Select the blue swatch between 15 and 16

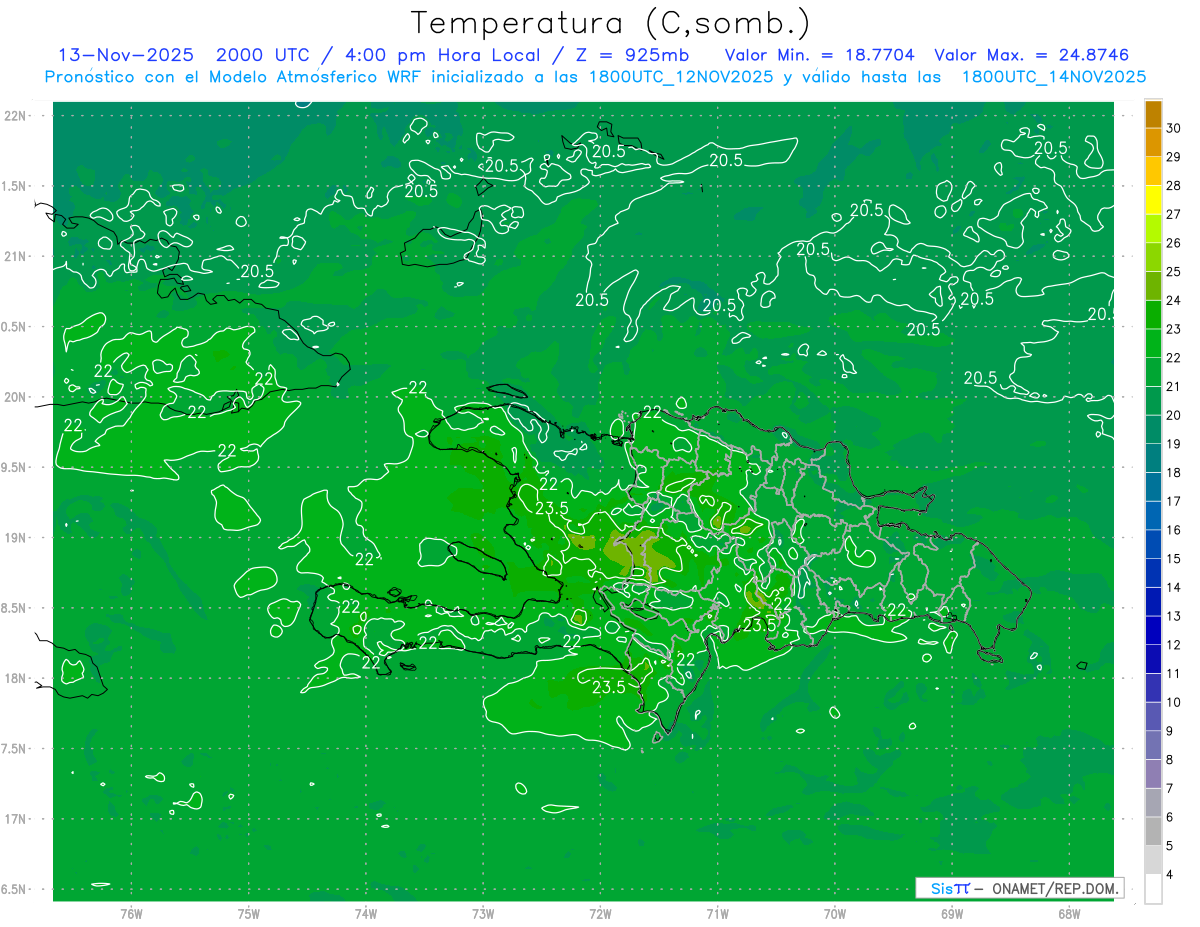pos(1153,544)
